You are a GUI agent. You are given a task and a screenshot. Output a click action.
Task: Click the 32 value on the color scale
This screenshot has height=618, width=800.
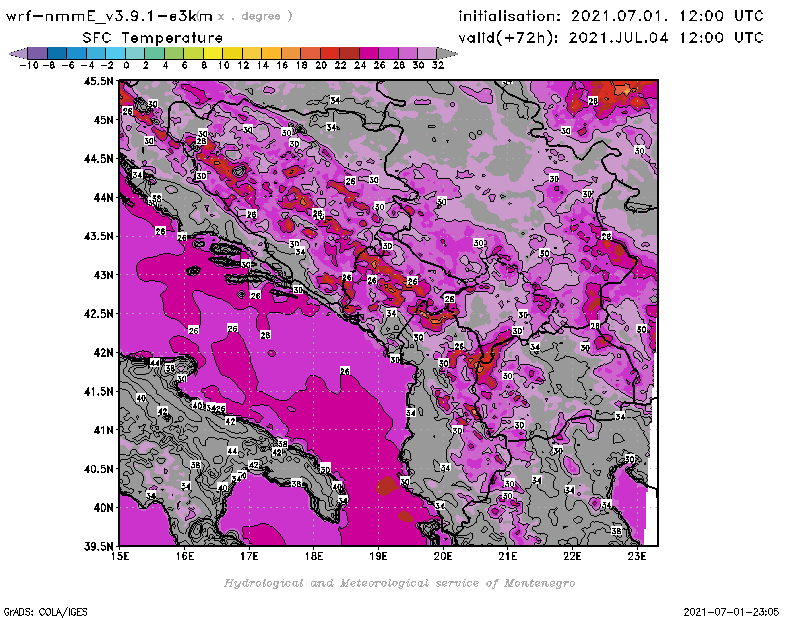(437, 64)
